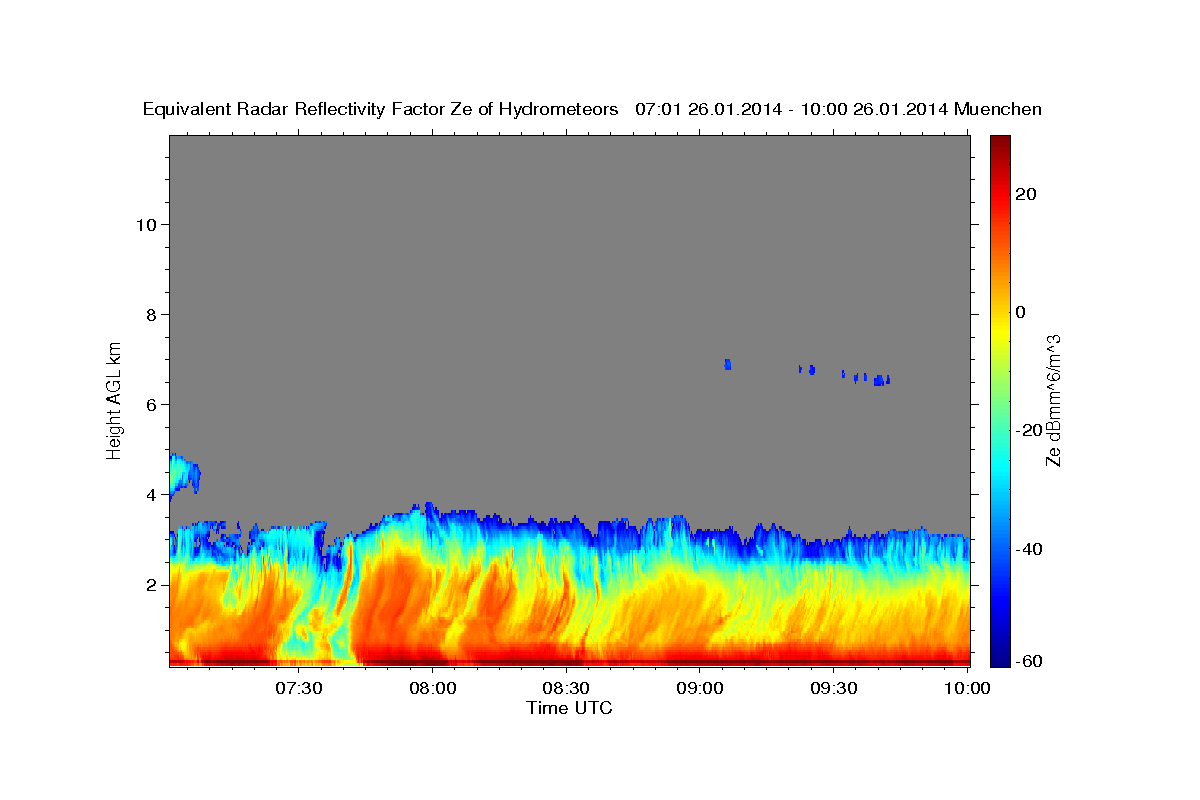Click the 'Time UTC' axis label
The height and width of the screenshot is (800, 1200).
[x=569, y=708]
